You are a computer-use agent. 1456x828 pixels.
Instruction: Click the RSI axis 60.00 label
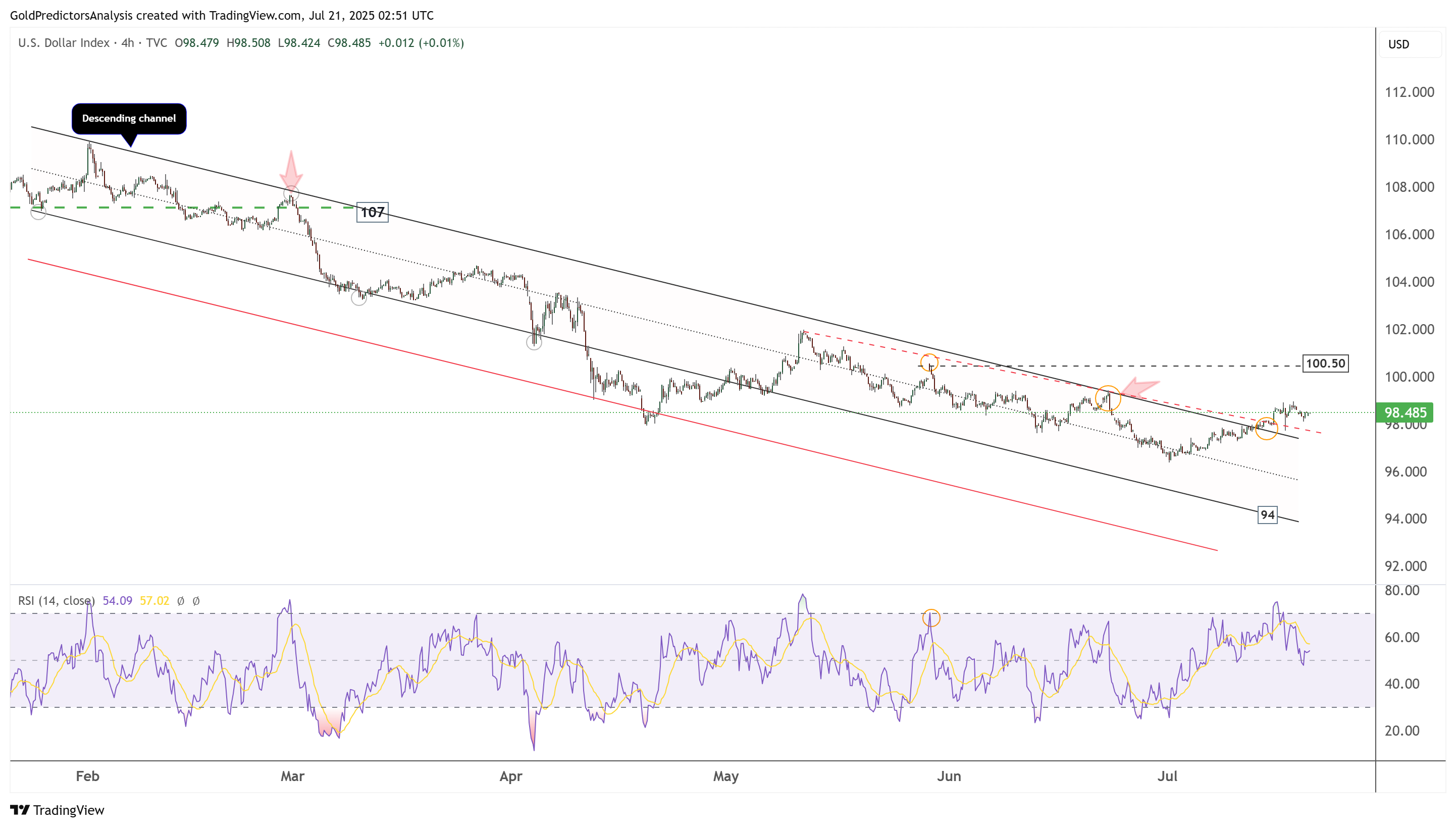point(1402,637)
